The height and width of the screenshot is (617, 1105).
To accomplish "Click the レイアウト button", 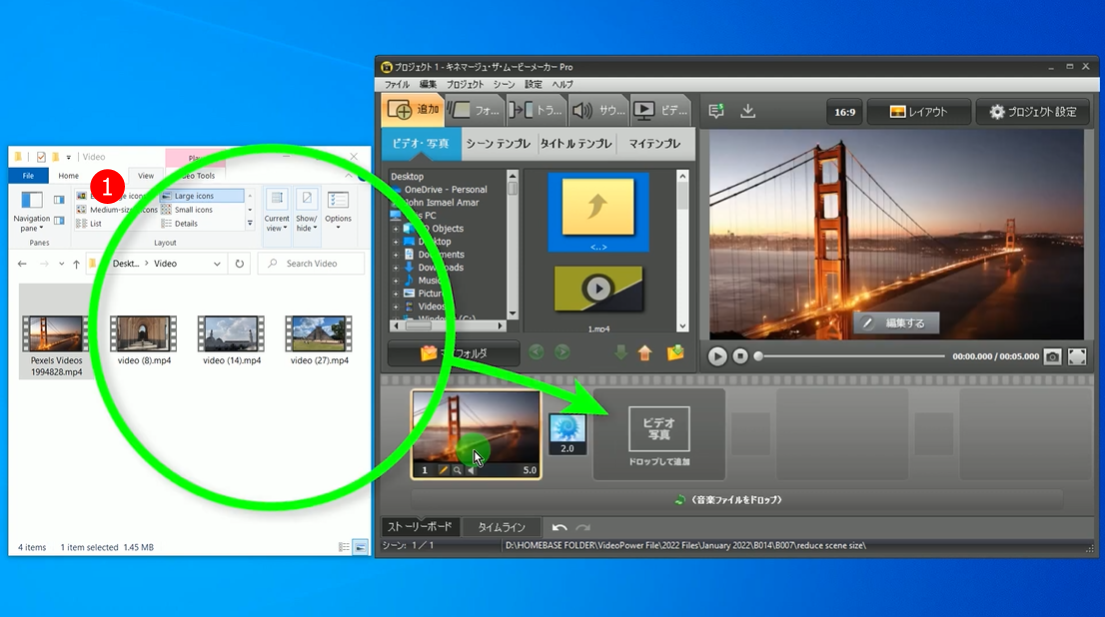I will (x=918, y=112).
